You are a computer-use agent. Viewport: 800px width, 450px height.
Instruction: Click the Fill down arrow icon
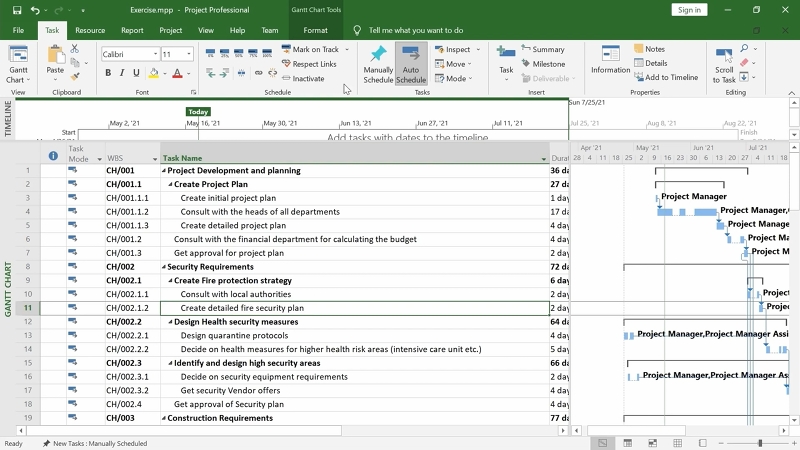click(744, 77)
